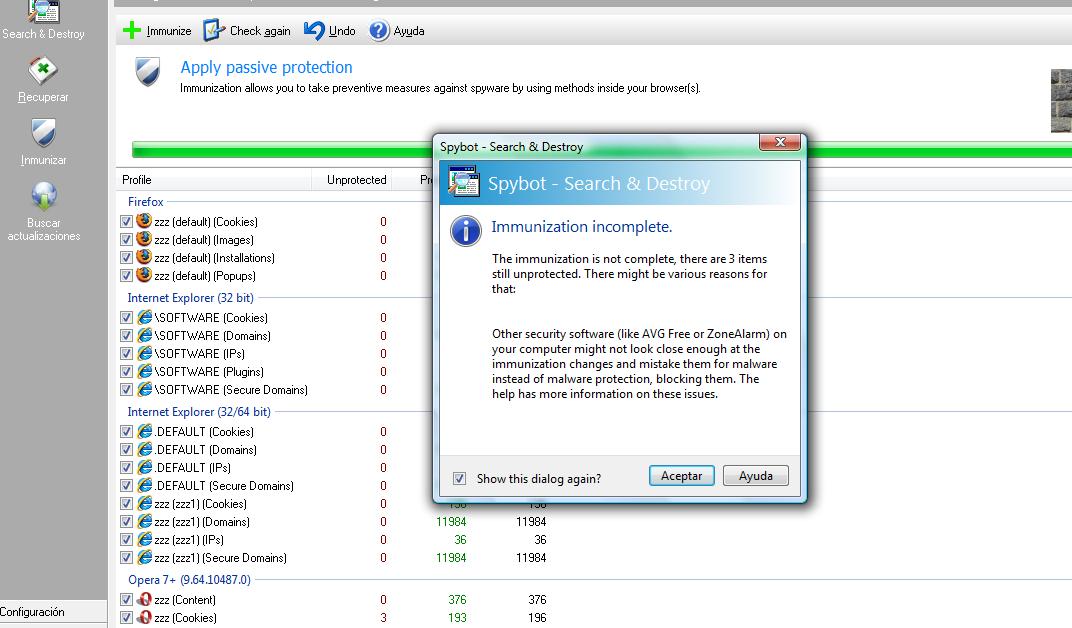Open the Recuperar recovery section

pyautogui.click(x=43, y=80)
